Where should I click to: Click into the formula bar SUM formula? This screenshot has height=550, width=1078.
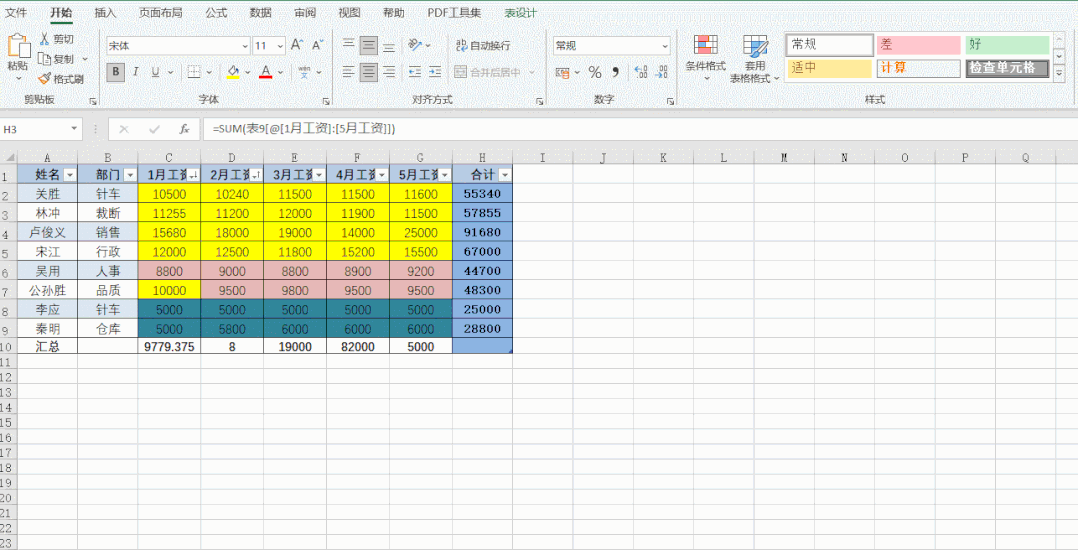pyautogui.click(x=304, y=129)
